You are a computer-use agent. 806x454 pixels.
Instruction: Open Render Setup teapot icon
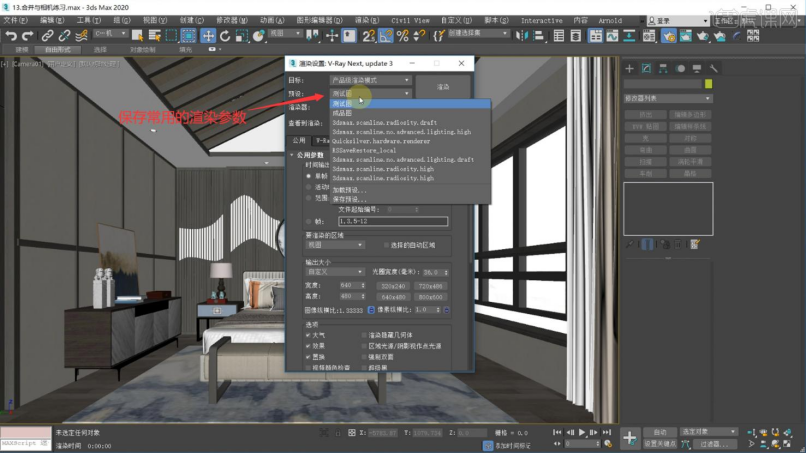tap(669, 35)
